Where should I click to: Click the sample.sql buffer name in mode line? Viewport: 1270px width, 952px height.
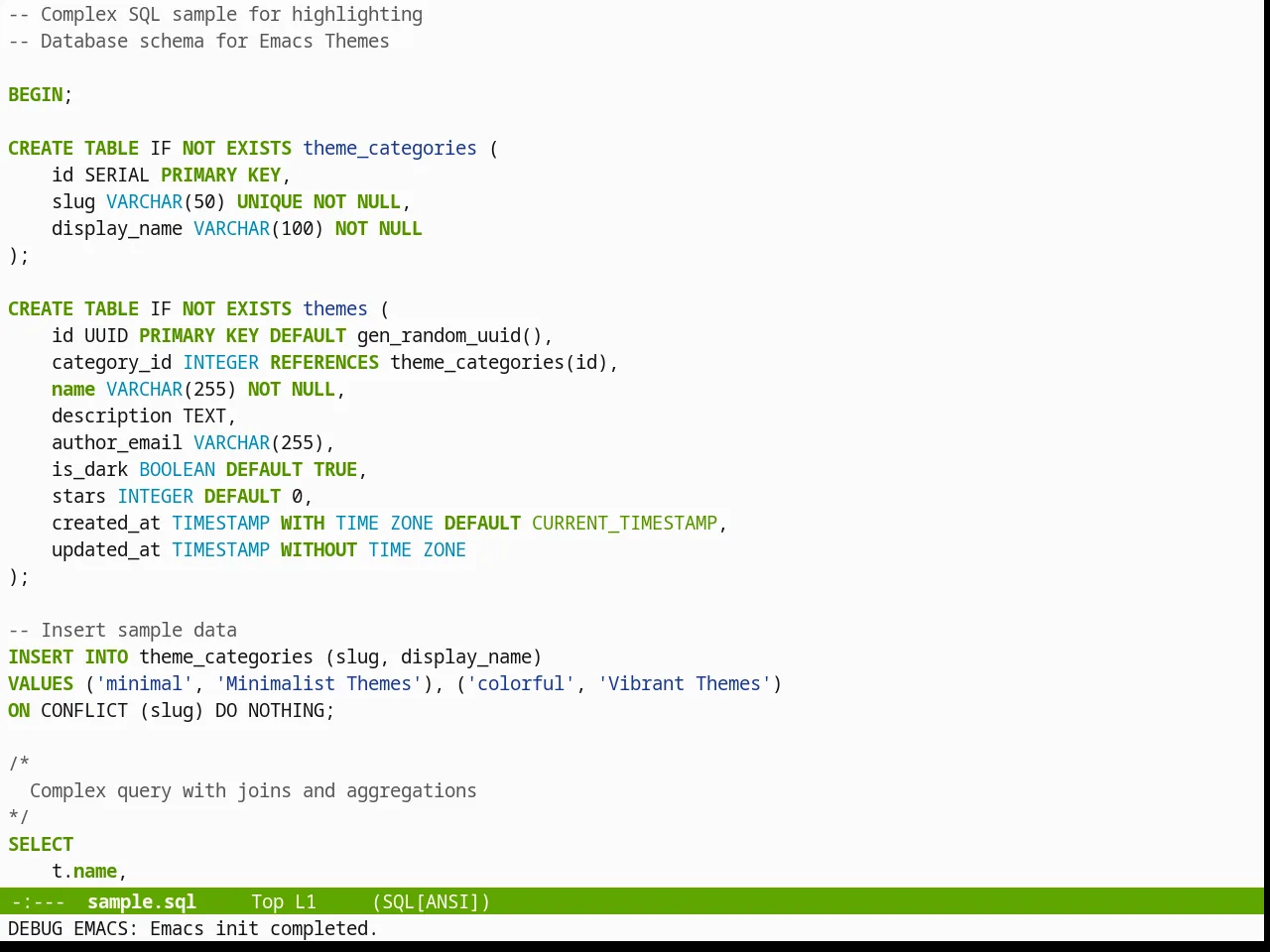(x=141, y=901)
